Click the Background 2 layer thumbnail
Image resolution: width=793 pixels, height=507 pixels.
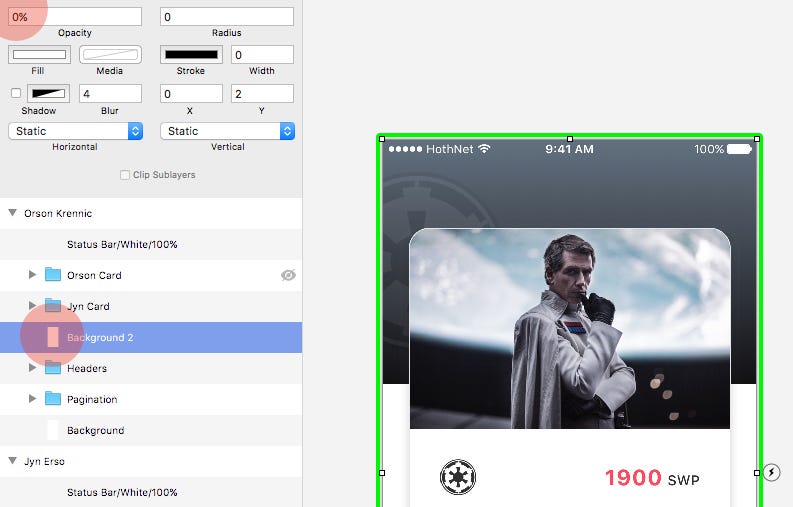(x=53, y=337)
